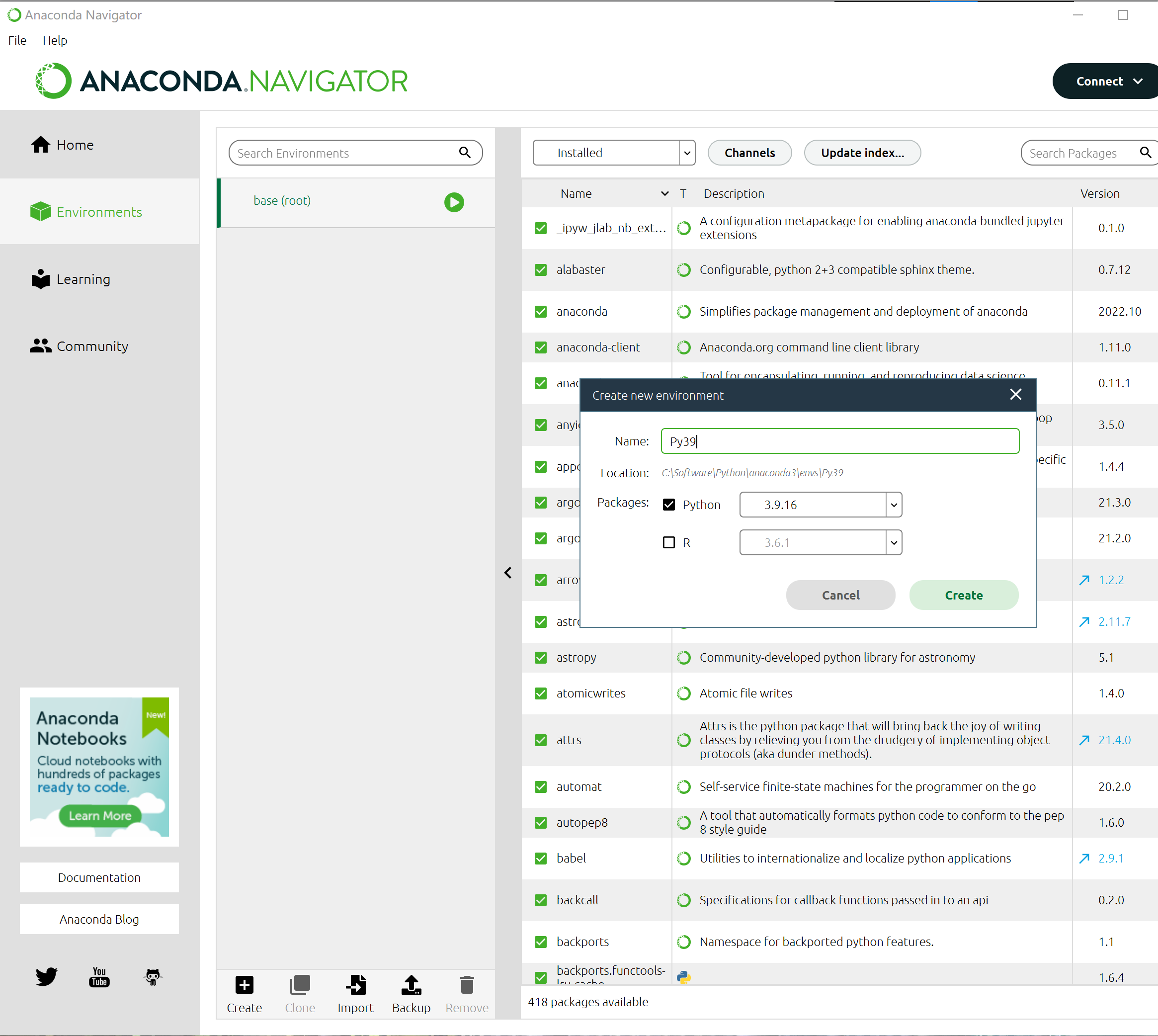Click the T type column header

click(x=683, y=193)
